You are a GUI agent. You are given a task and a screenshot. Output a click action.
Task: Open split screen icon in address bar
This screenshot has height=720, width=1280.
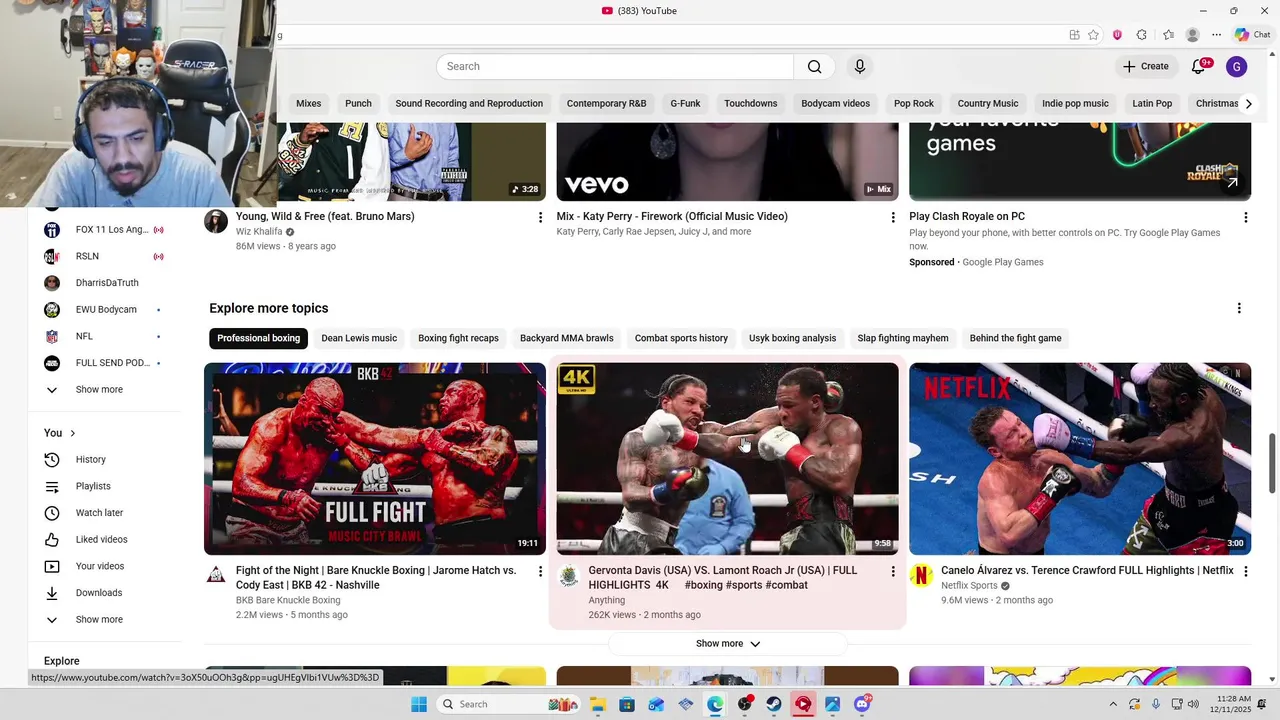1074,35
